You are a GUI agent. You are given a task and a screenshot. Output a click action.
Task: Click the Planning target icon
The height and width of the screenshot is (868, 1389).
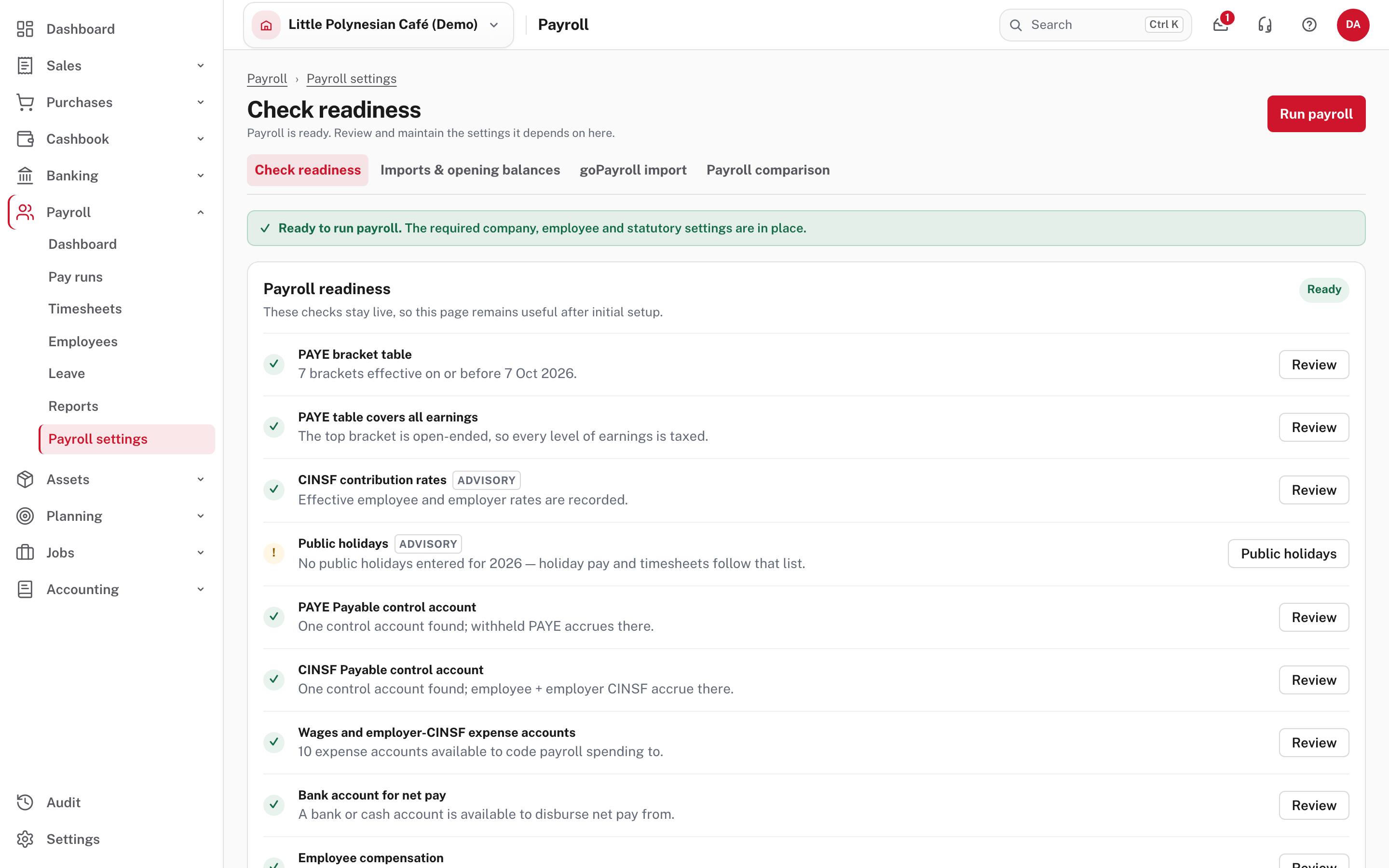point(25,516)
